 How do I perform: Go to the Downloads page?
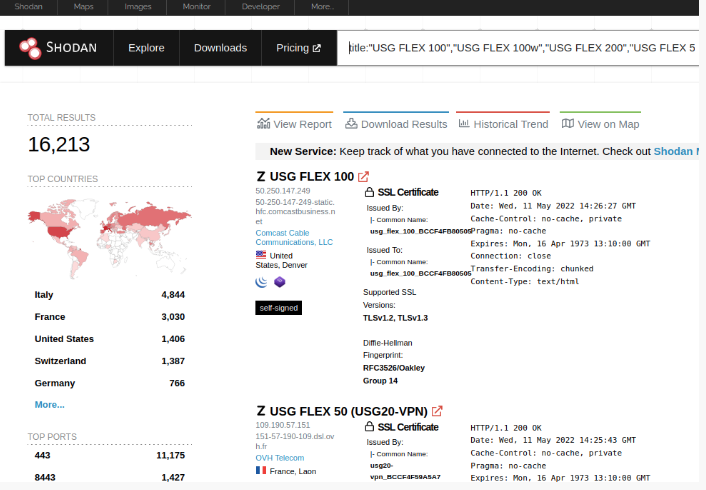(220, 48)
